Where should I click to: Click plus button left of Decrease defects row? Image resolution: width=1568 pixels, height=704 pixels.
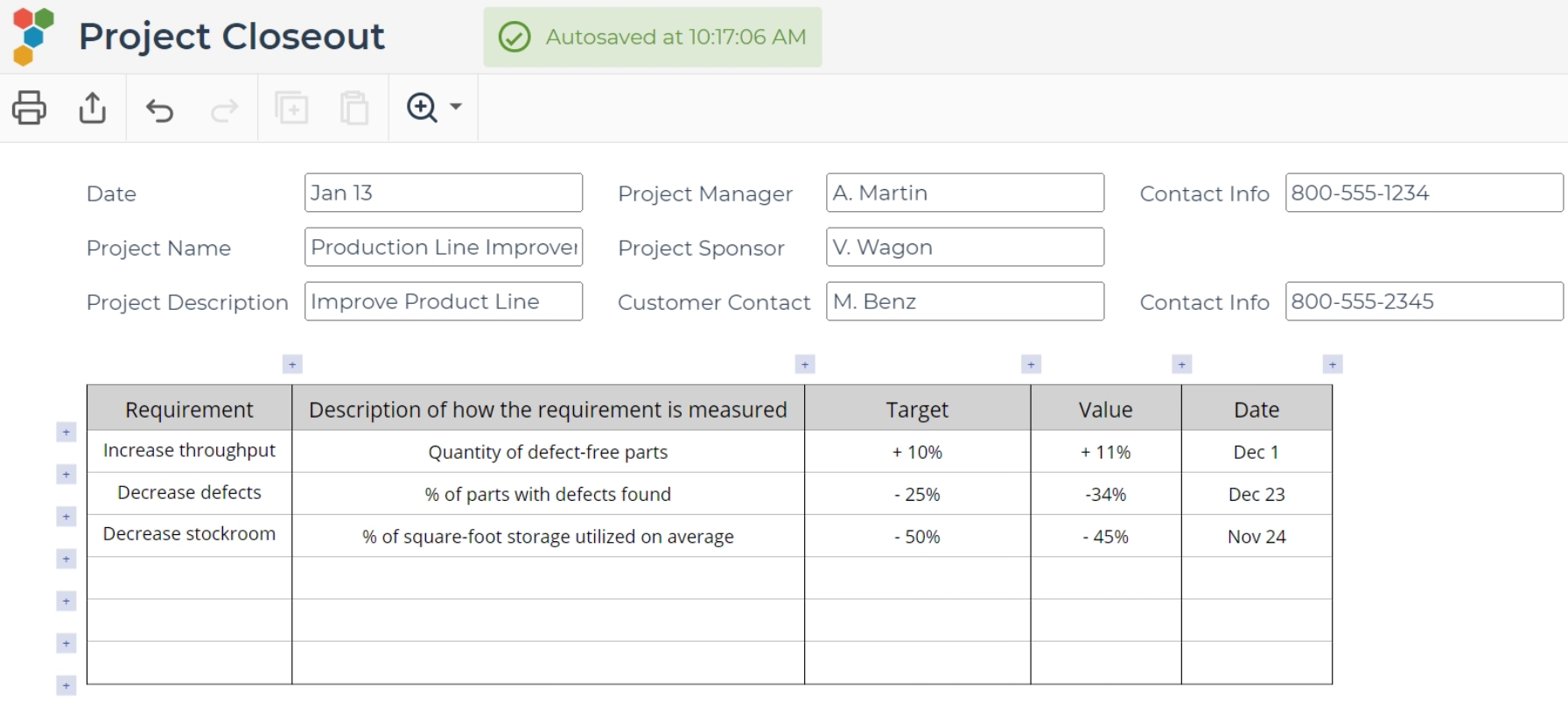tap(66, 475)
